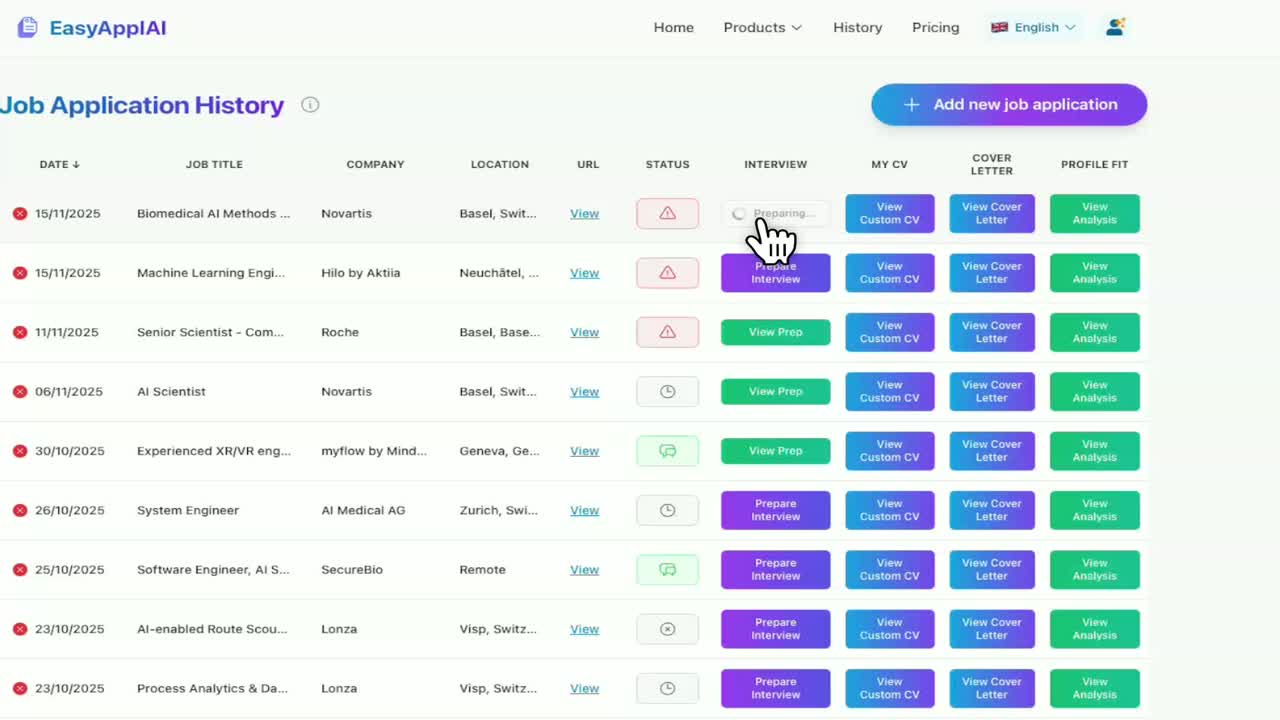1280x720 pixels.
Task: Click Add new job application button
Action: (x=1009, y=105)
